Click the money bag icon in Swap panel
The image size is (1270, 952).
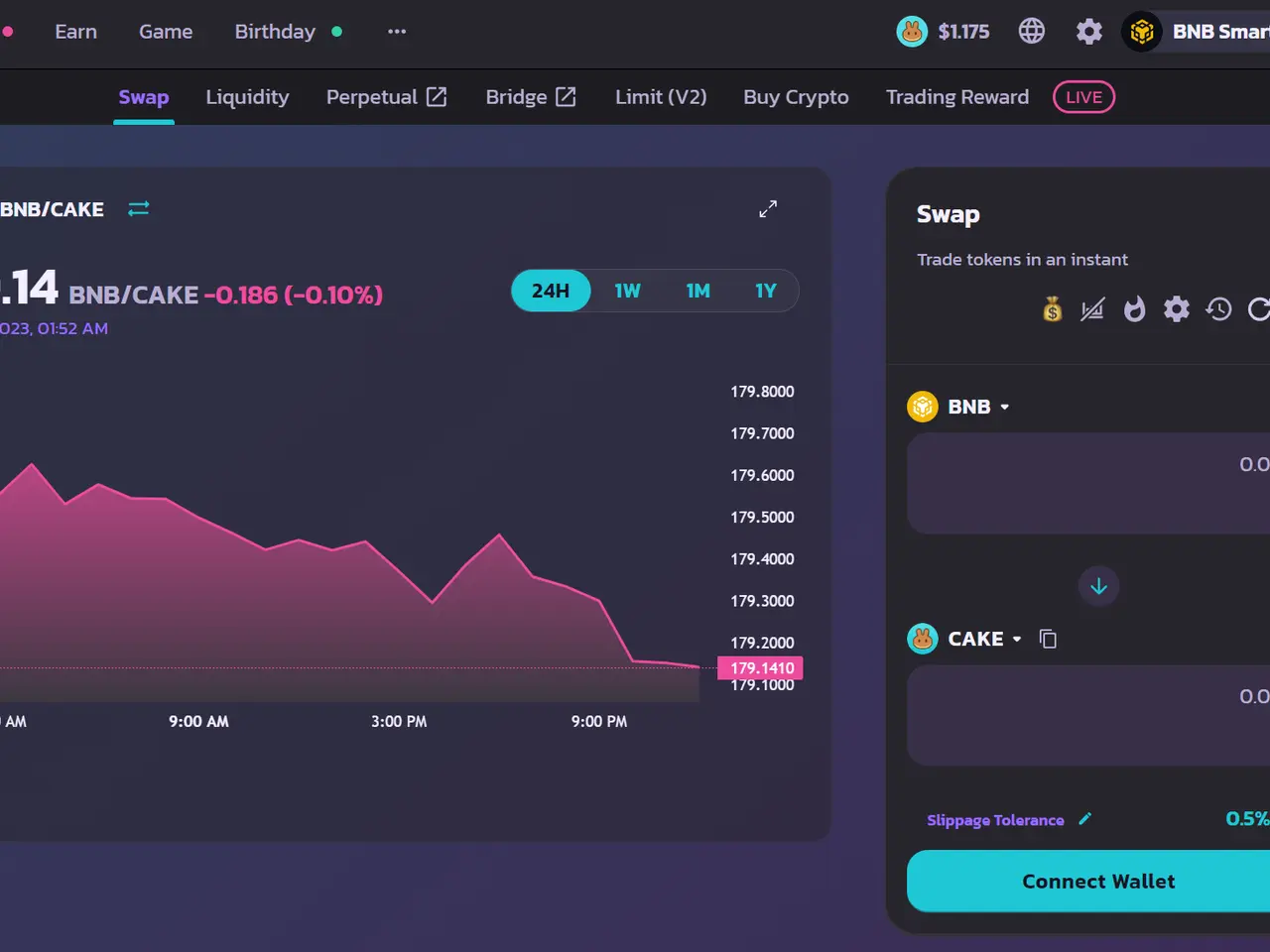point(1052,310)
